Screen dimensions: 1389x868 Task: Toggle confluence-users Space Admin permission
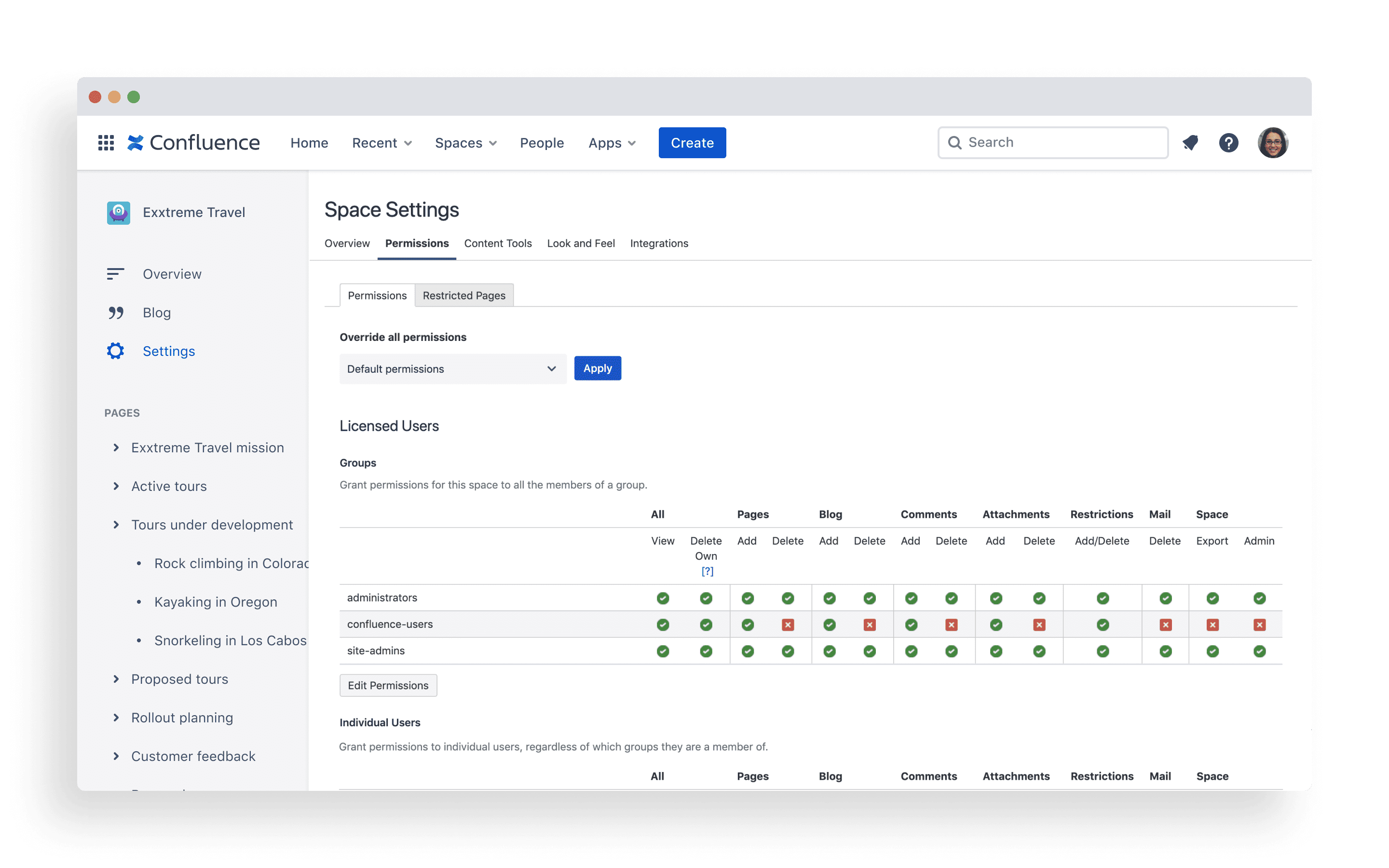(x=1258, y=624)
